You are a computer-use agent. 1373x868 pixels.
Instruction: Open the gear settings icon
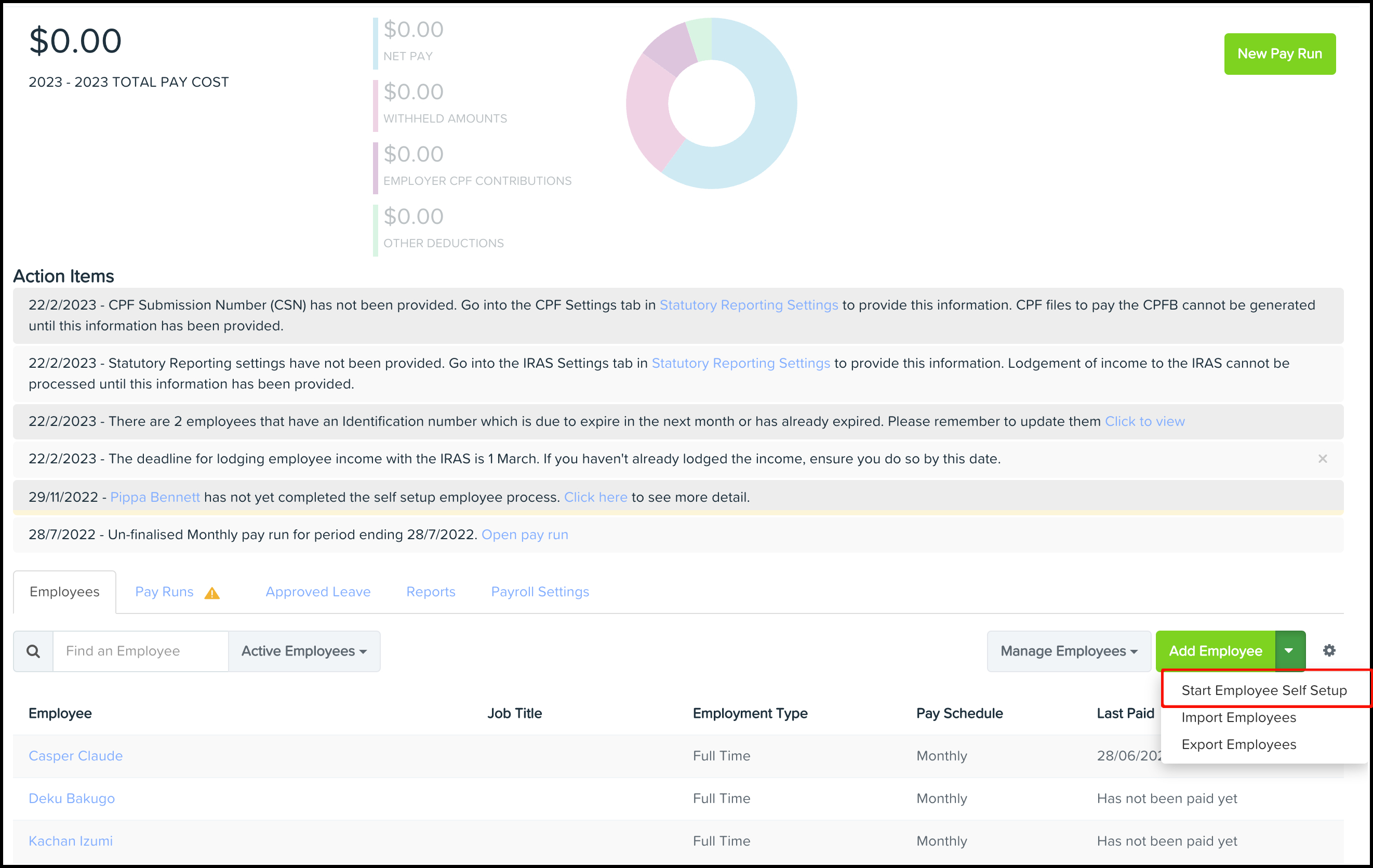[x=1329, y=650]
